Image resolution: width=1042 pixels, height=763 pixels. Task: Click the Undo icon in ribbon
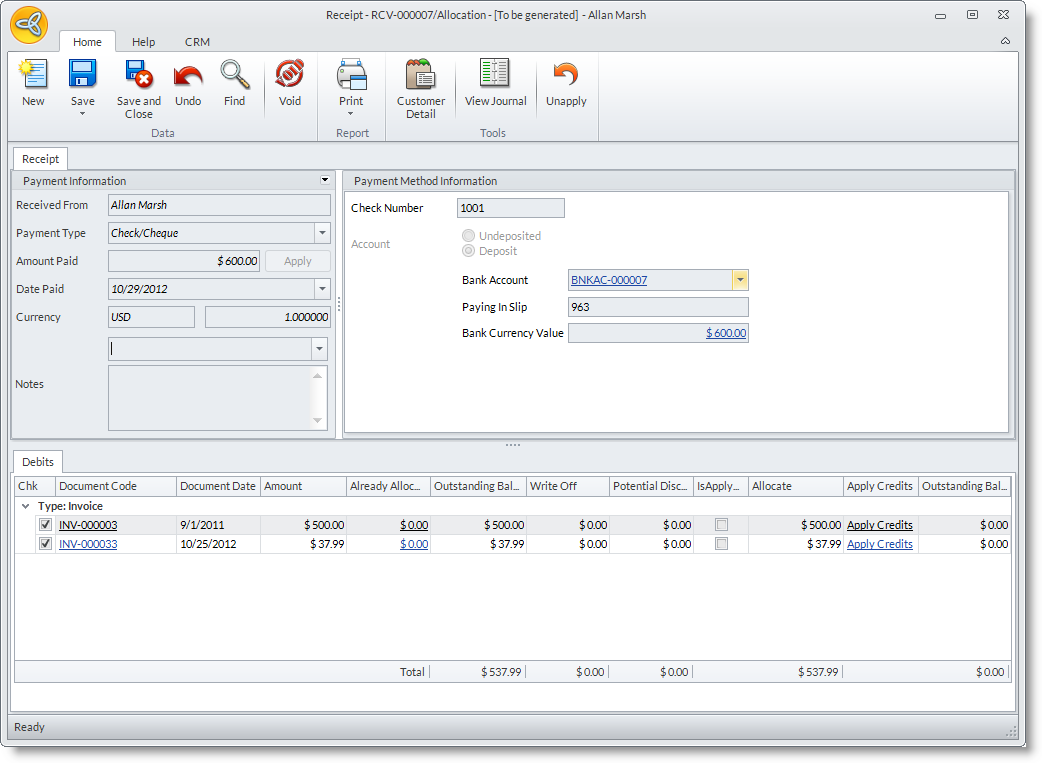pos(188,76)
